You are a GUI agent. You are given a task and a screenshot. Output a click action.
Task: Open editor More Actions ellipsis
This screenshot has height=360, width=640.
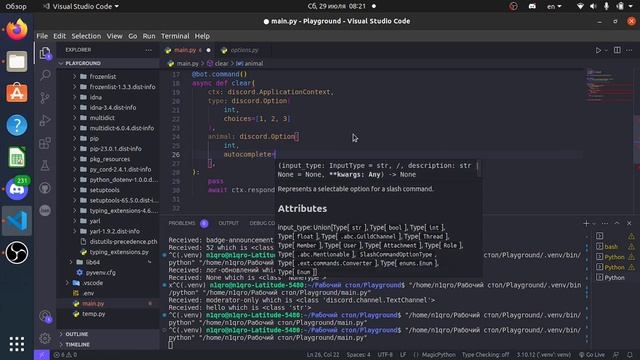point(629,50)
